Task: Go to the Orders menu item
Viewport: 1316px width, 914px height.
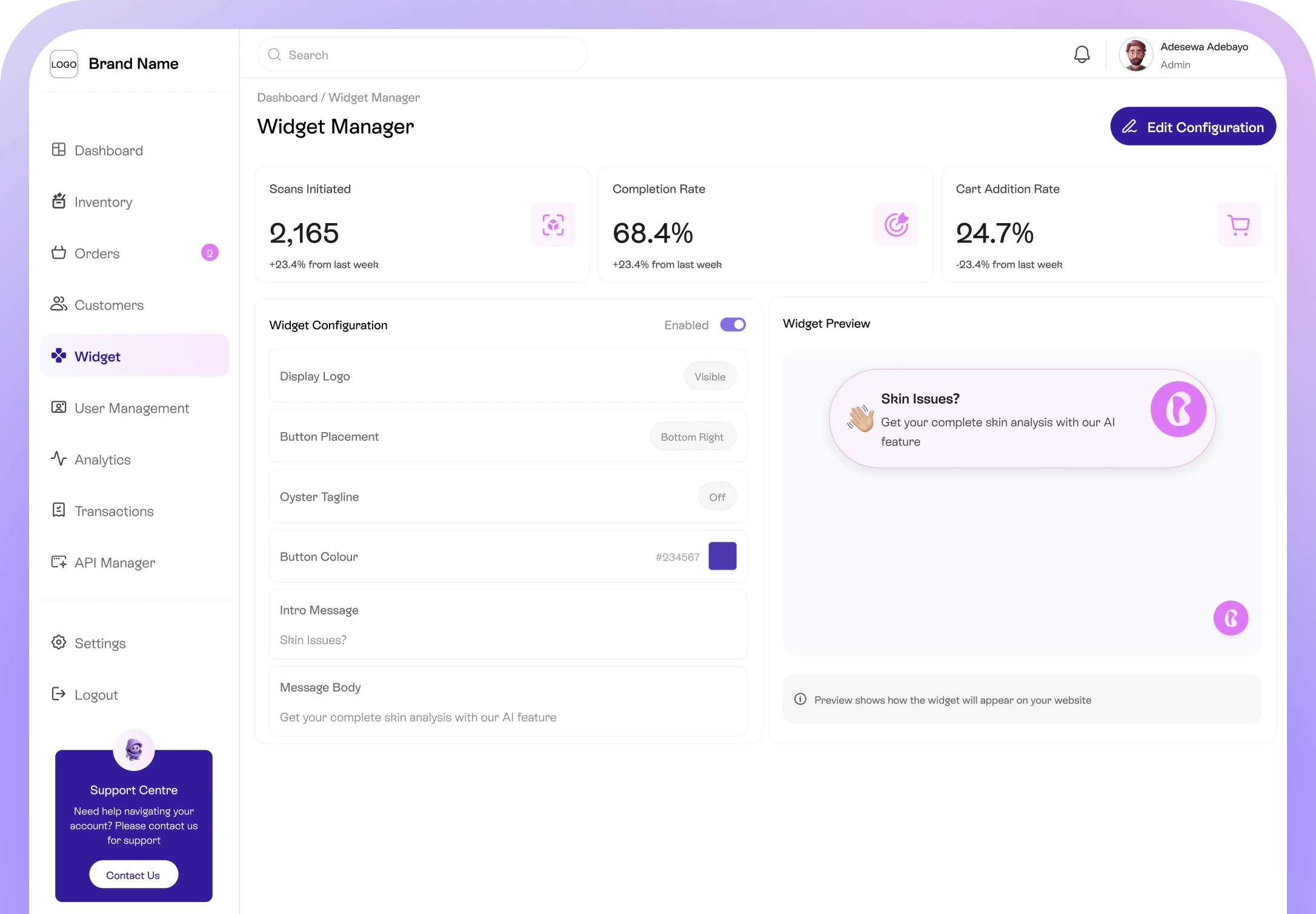Action: [x=97, y=253]
